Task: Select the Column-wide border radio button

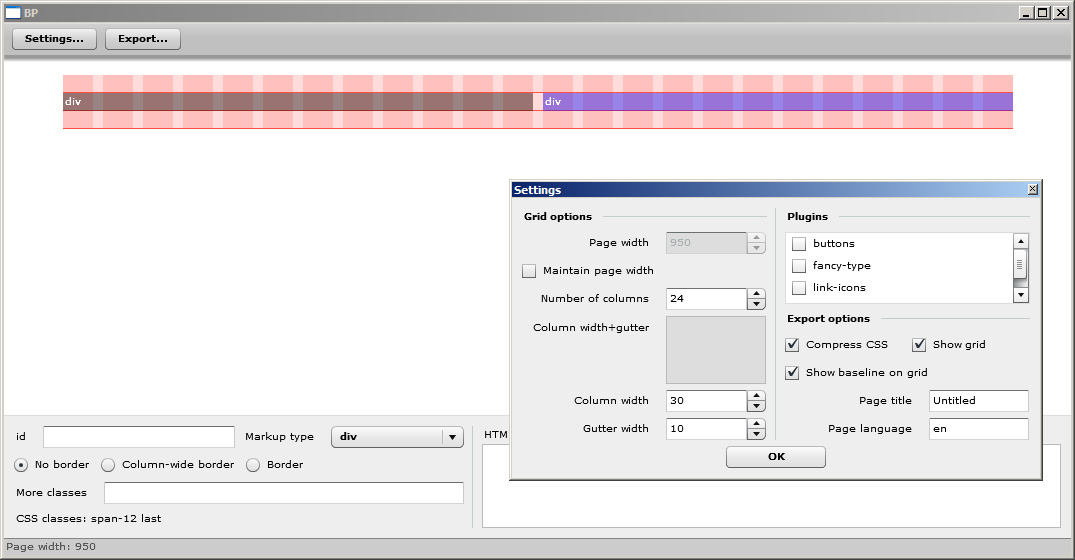Action: [108, 465]
